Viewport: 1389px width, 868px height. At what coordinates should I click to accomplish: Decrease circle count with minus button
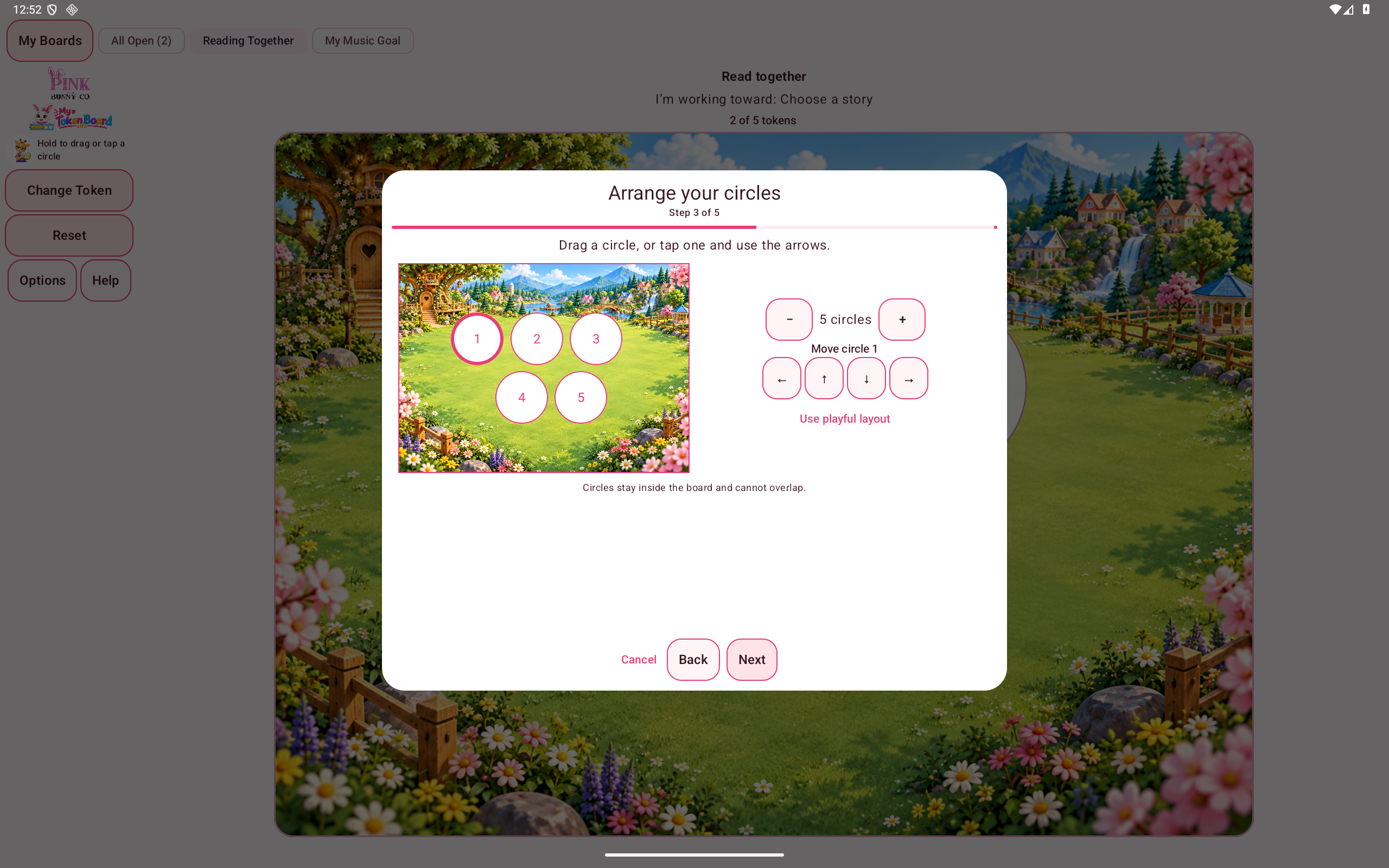(x=789, y=319)
